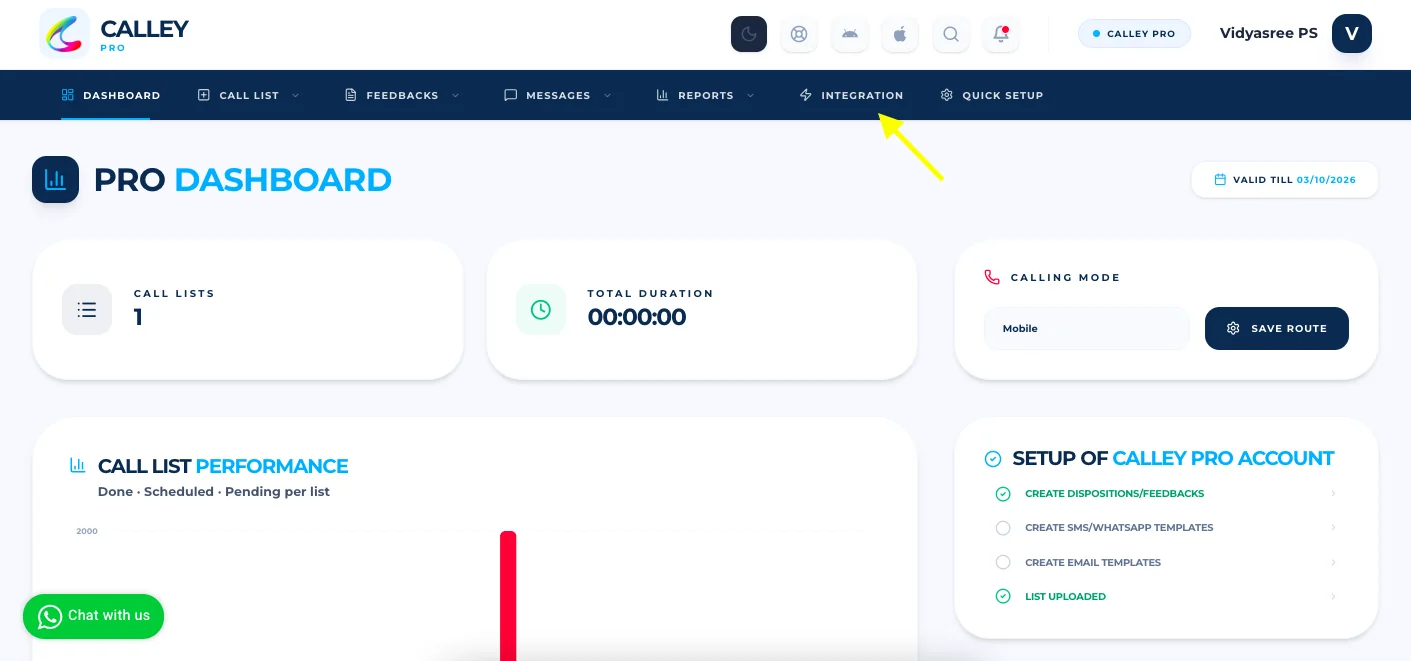Select Create SMS/WhatsApp Templates setup step
This screenshot has width=1411, height=661.
[1166, 528]
